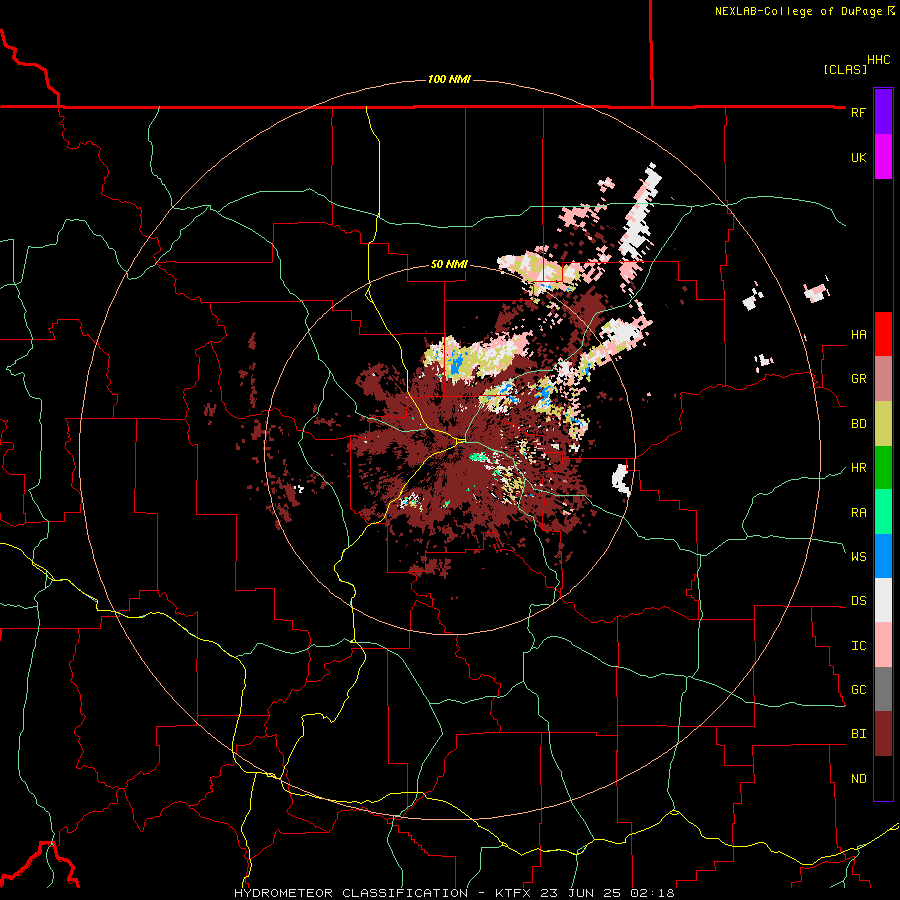Viewport: 900px width, 900px height.
Task: Select the BI brown legend swatch
Action: (883, 734)
